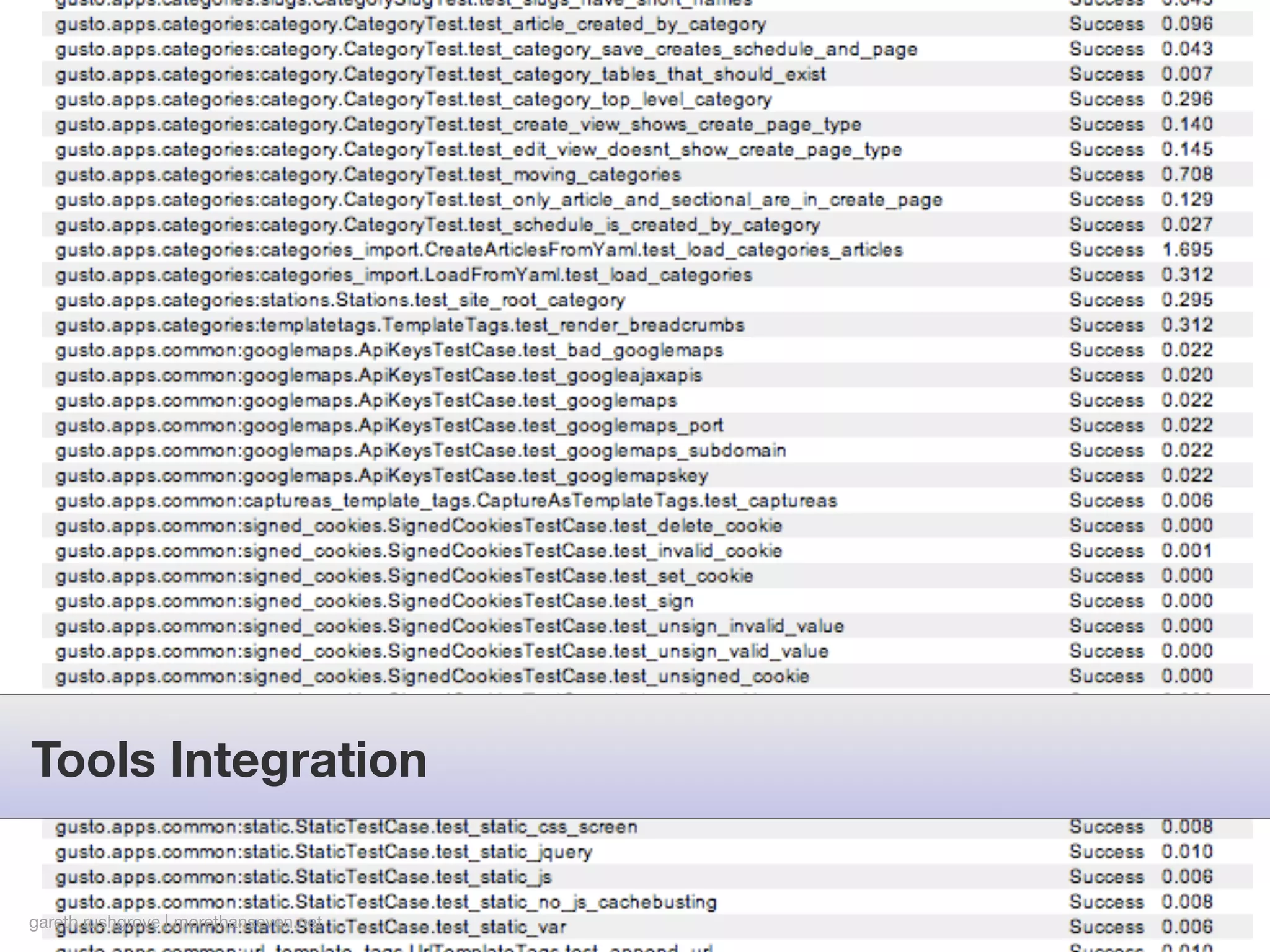Click test_category_tables_that_should_exist test name
This screenshot has width=1270, height=952.
[x=440, y=74]
